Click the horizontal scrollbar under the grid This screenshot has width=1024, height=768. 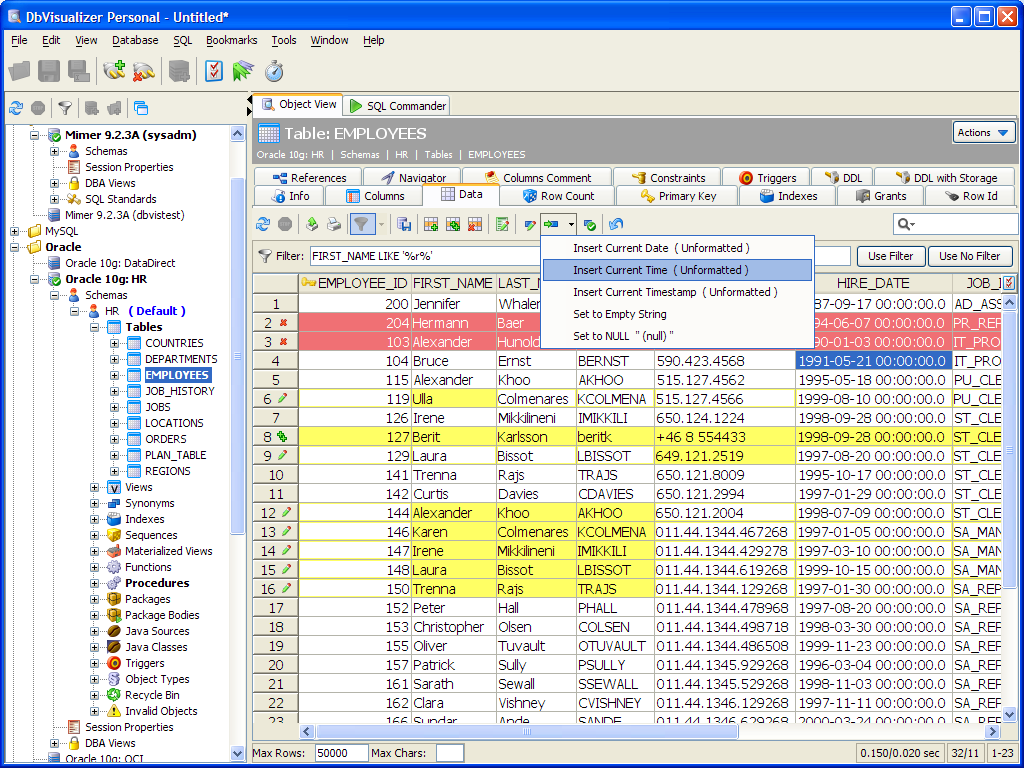(528, 731)
